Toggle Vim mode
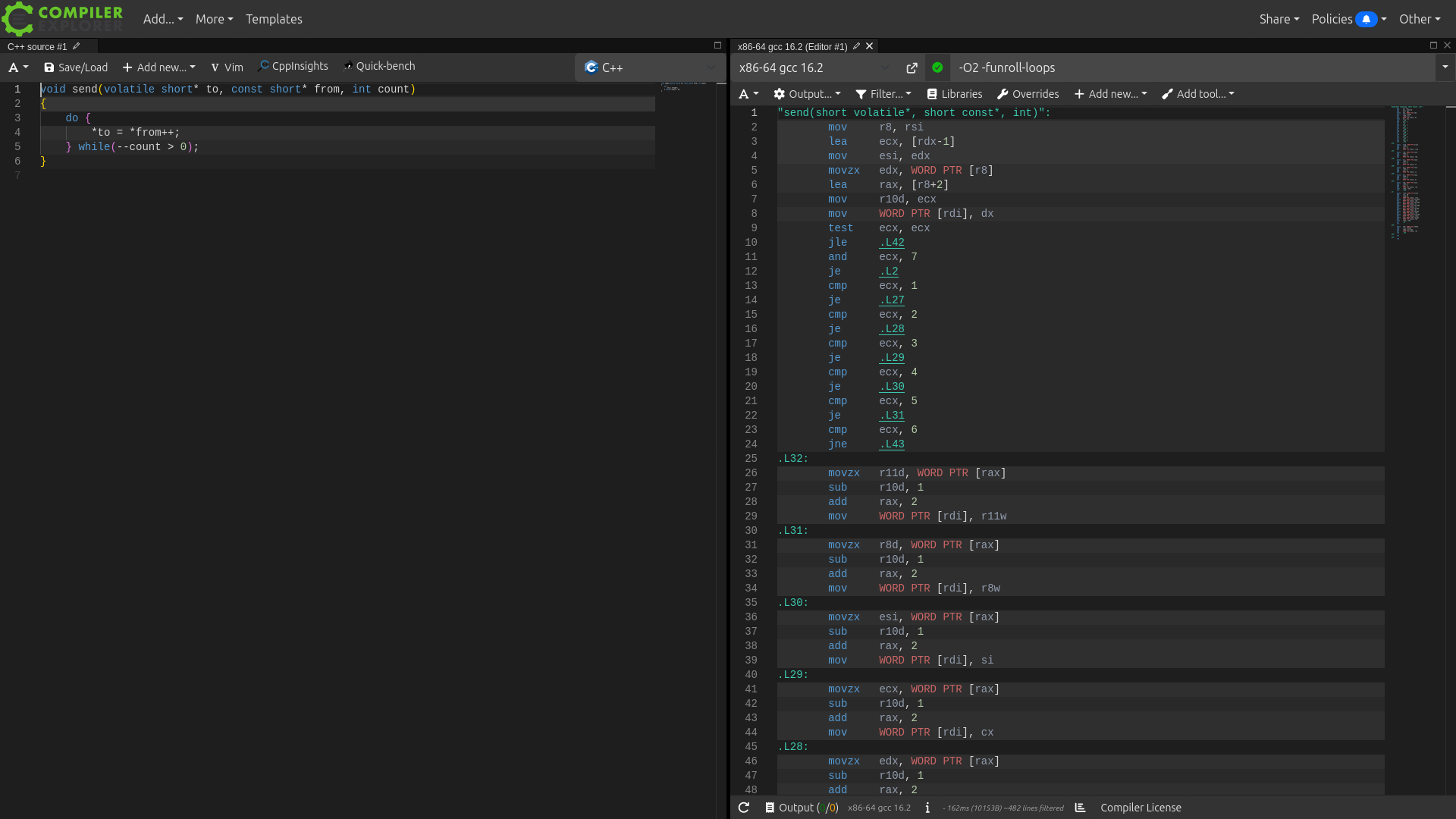The image size is (1456, 819). coord(227,67)
